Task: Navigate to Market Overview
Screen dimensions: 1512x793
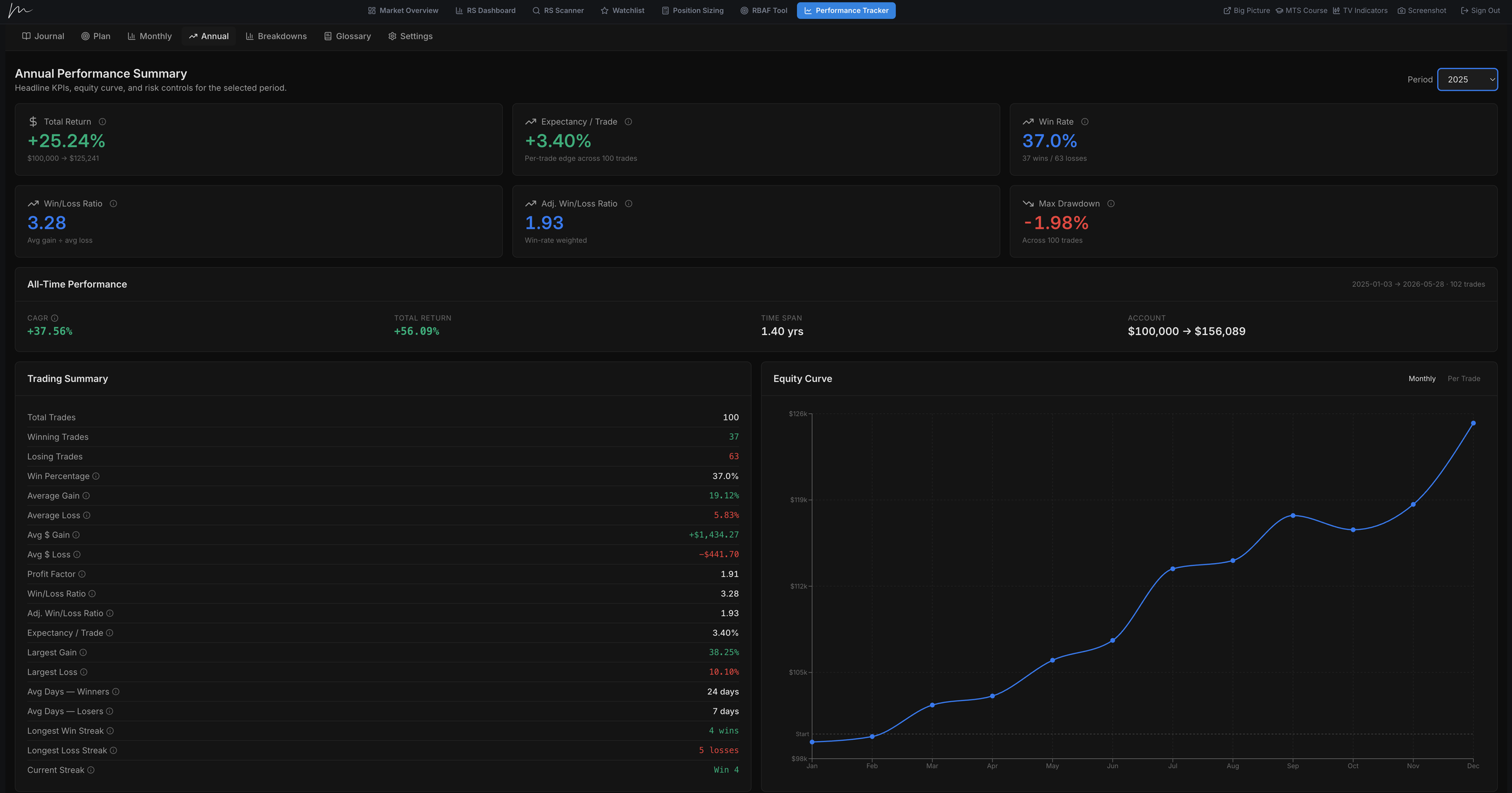Action: point(403,10)
